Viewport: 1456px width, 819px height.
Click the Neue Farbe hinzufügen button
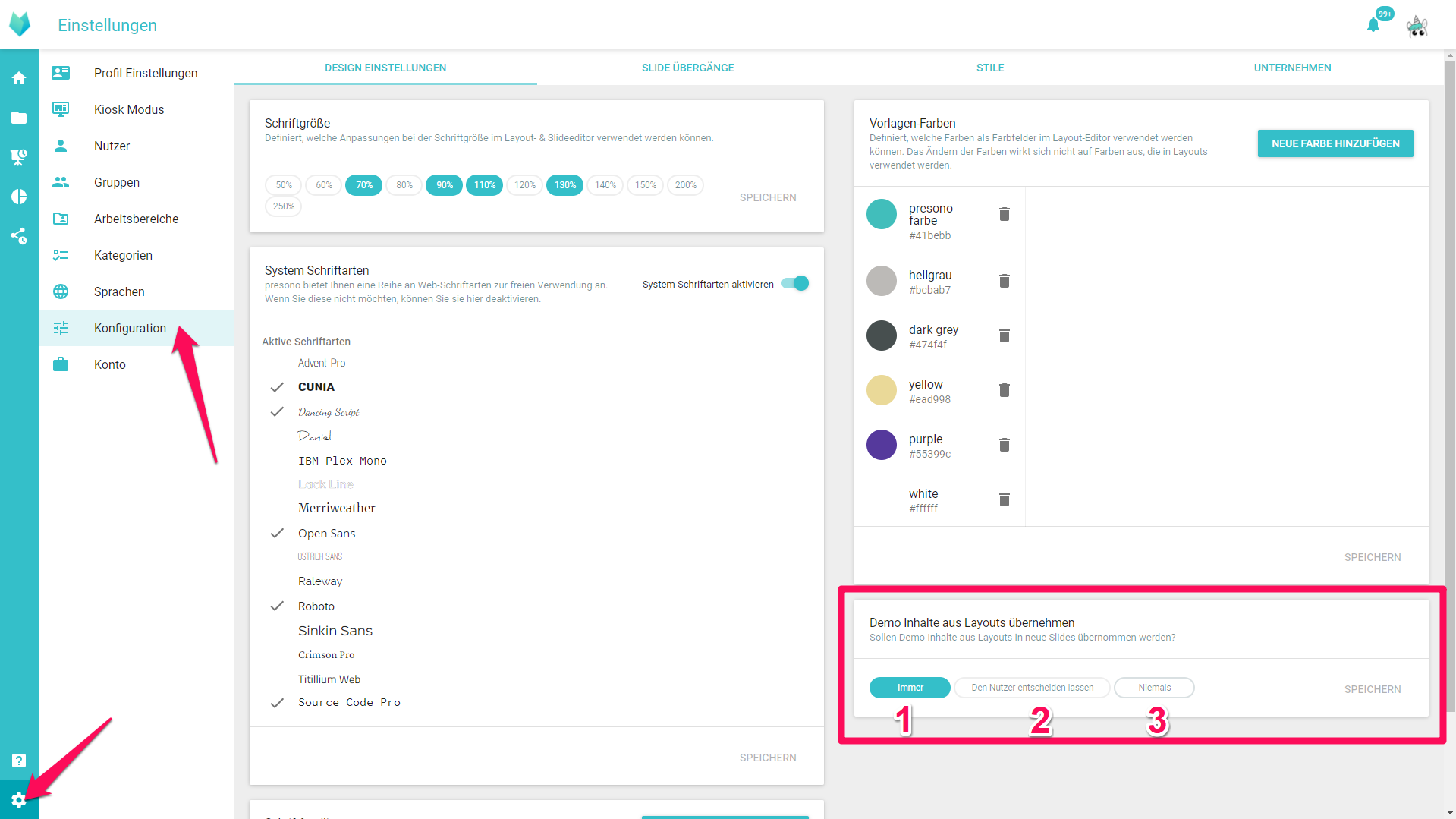tap(1335, 143)
